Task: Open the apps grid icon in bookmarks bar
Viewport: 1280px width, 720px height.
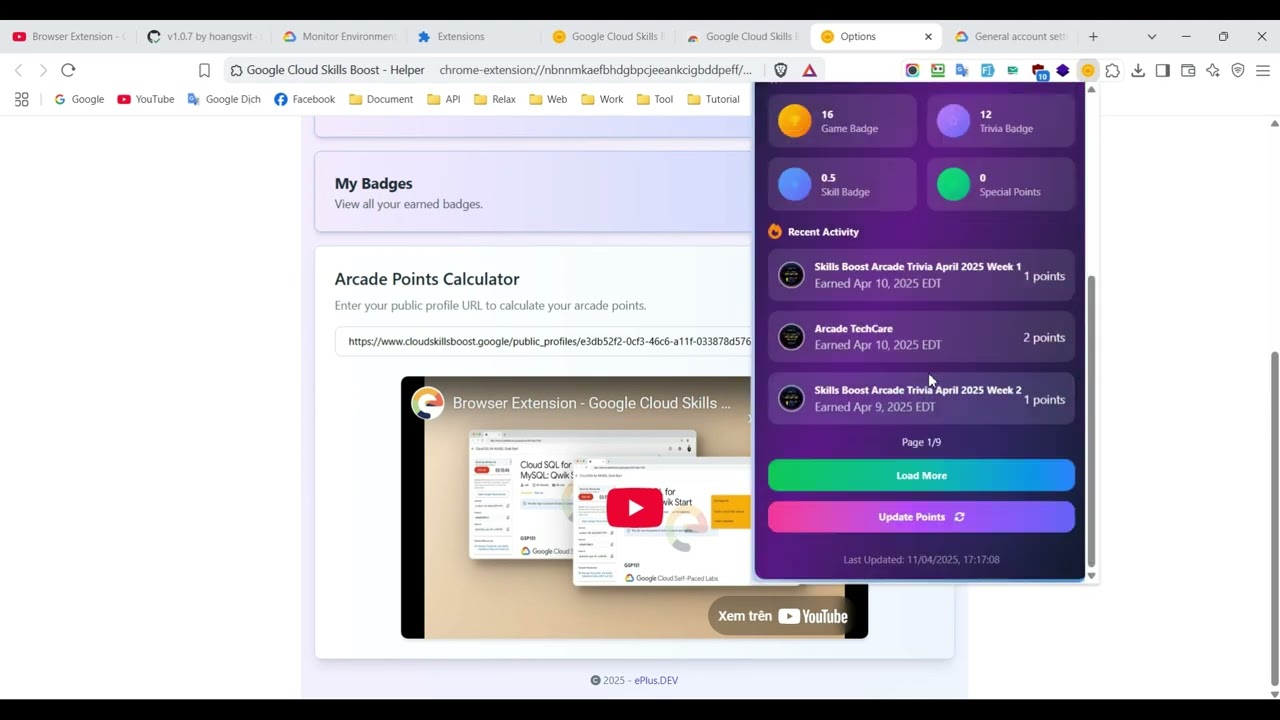Action: (x=22, y=99)
